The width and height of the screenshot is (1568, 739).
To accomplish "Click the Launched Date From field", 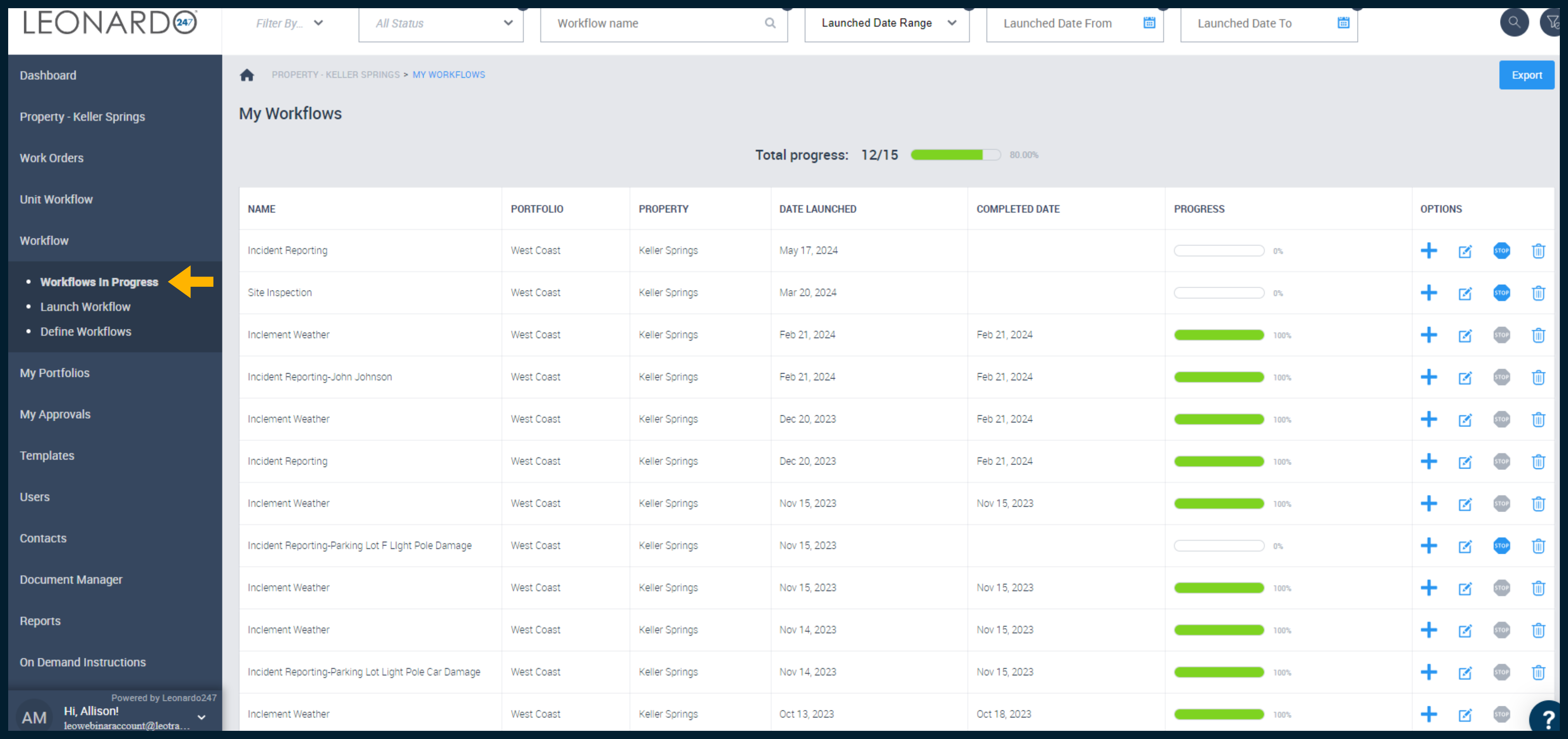I will coord(1074,24).
